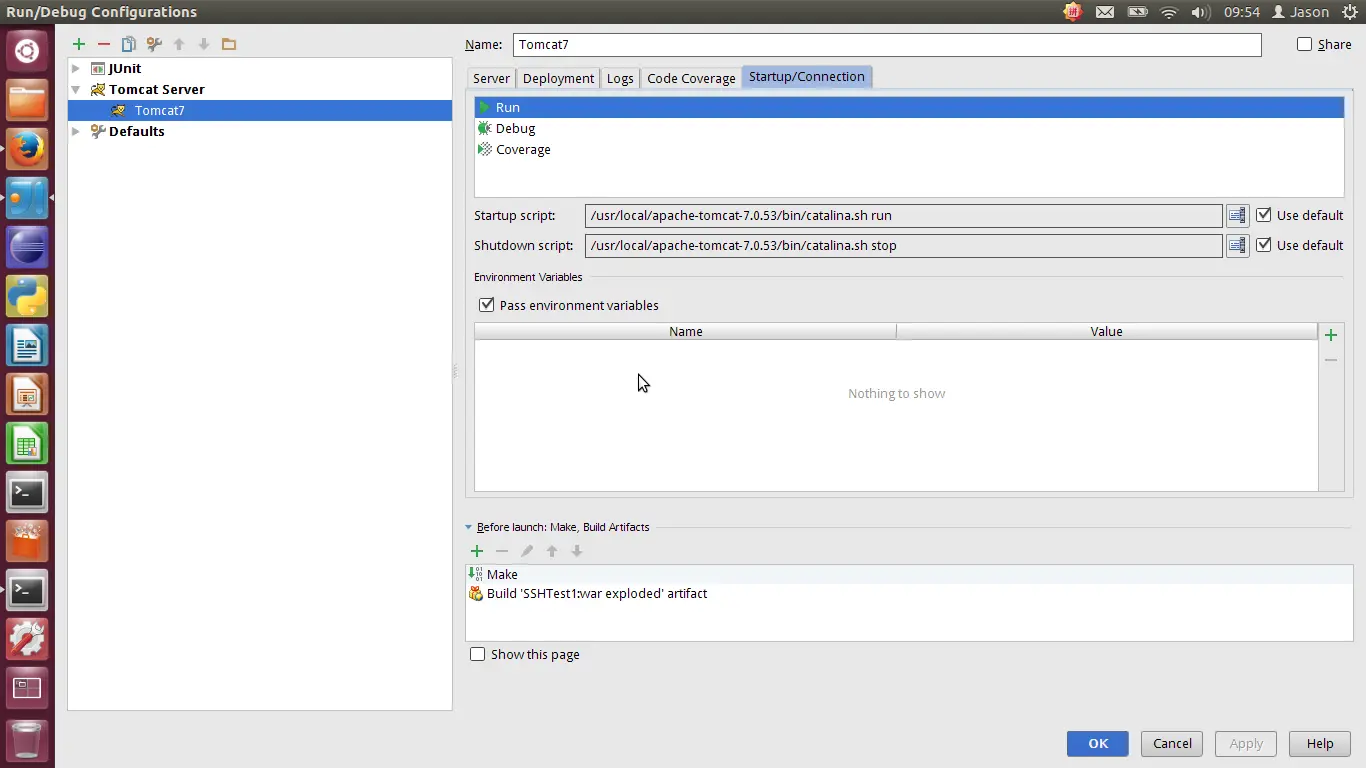Select the Run mode in the list
The image size is (1366, 768).
pyautogui.click(x=909, y=107)
